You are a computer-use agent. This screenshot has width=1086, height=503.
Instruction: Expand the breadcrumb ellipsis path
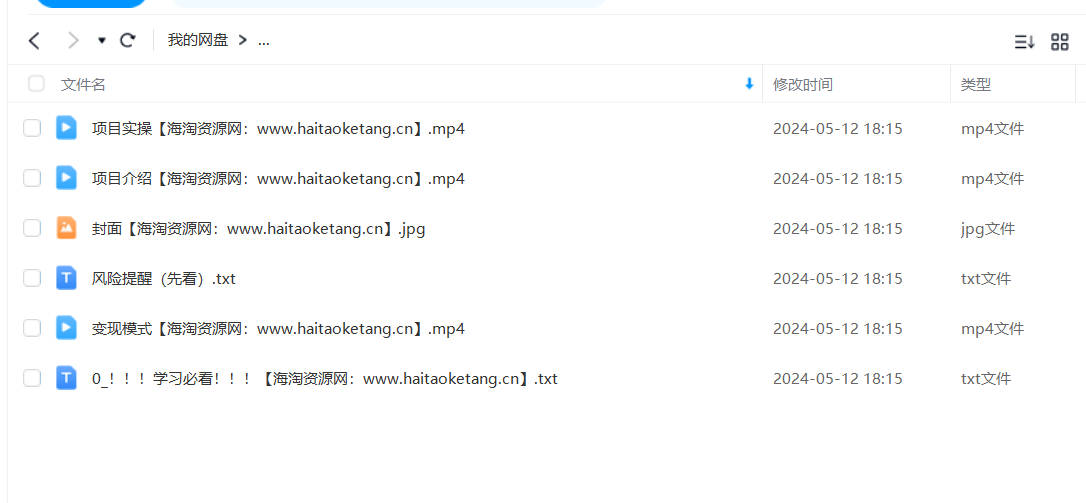264,40
